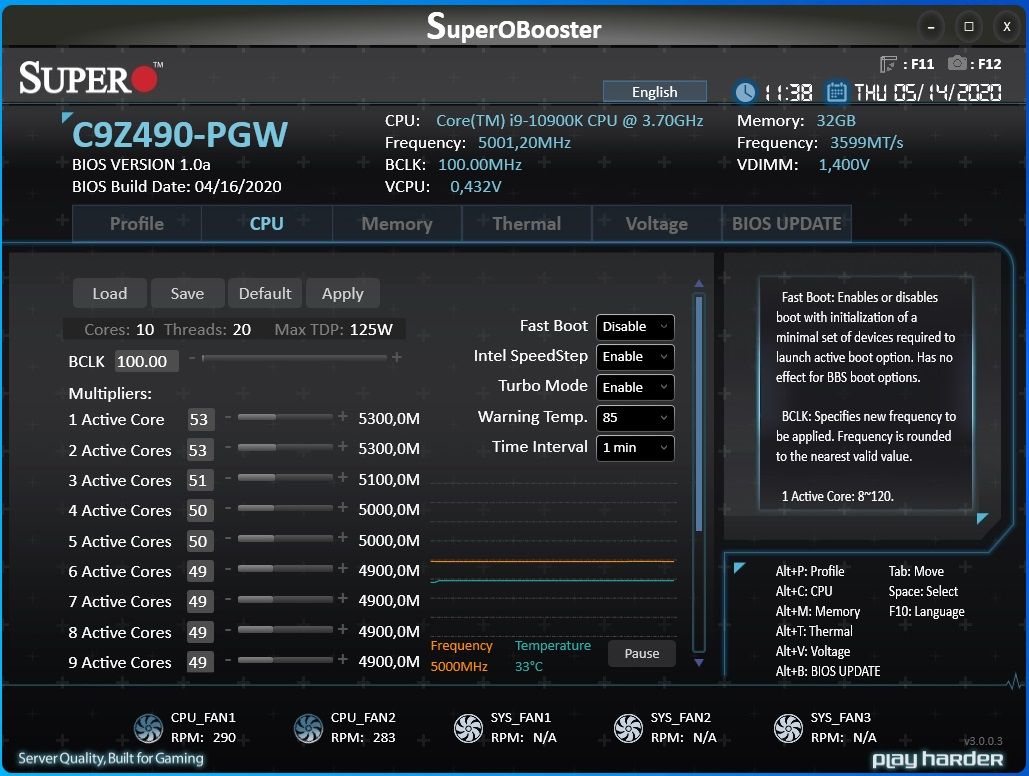Click the CPU frequency value 5001,20MHz
1029x776 pixels.
pos(524,142)
